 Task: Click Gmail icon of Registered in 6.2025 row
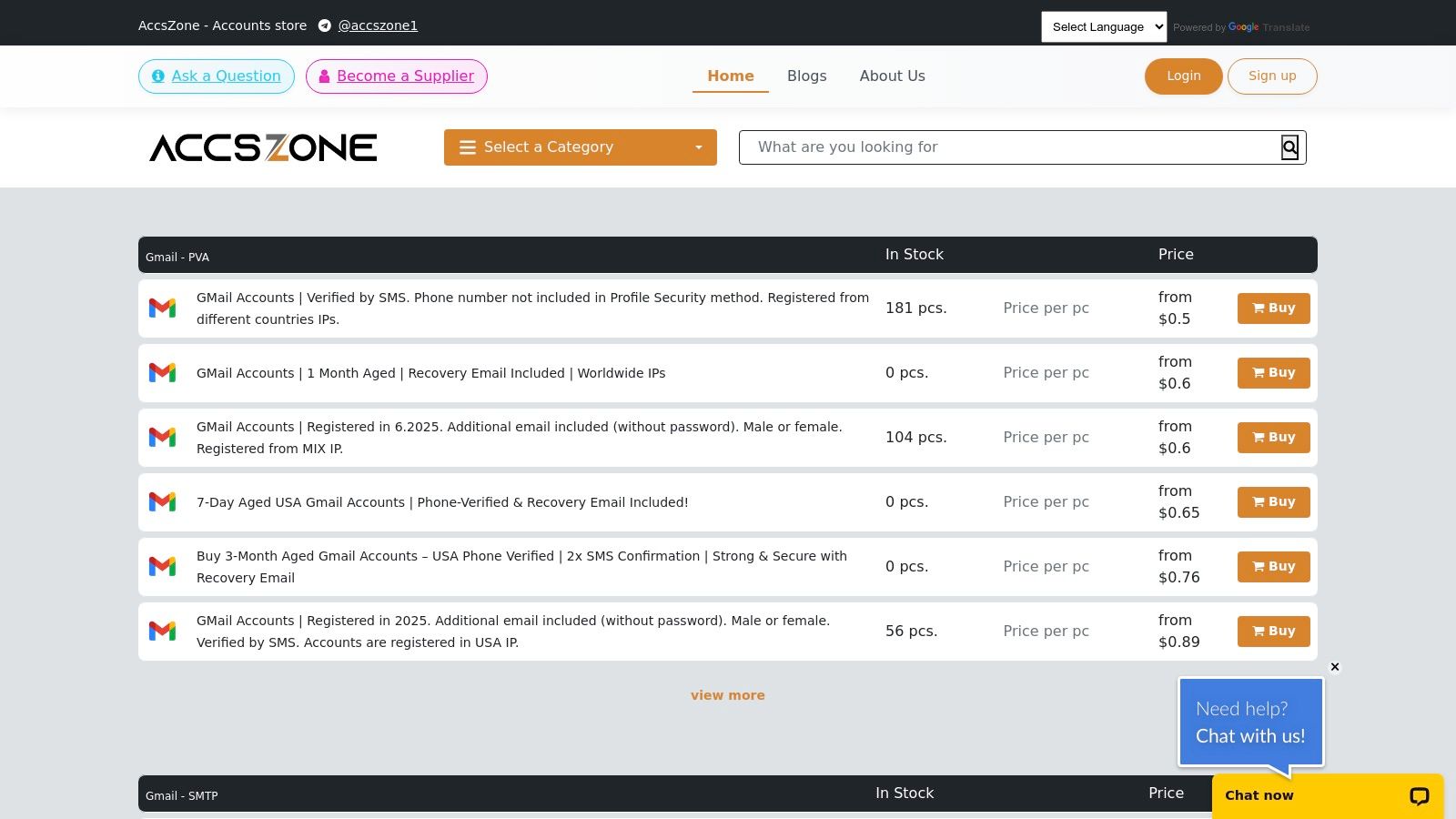[162, 438]
